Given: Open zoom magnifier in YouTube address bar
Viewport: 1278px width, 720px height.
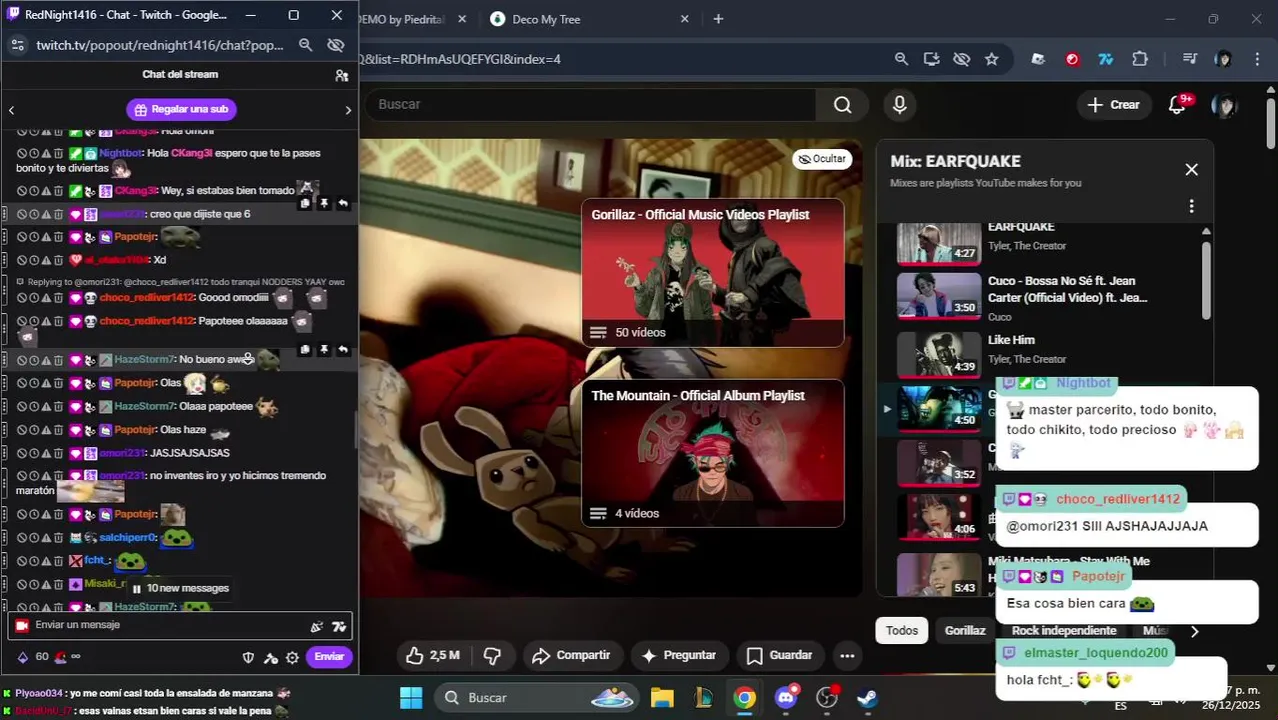Looking at the screenshot, I should pos(901,59).
